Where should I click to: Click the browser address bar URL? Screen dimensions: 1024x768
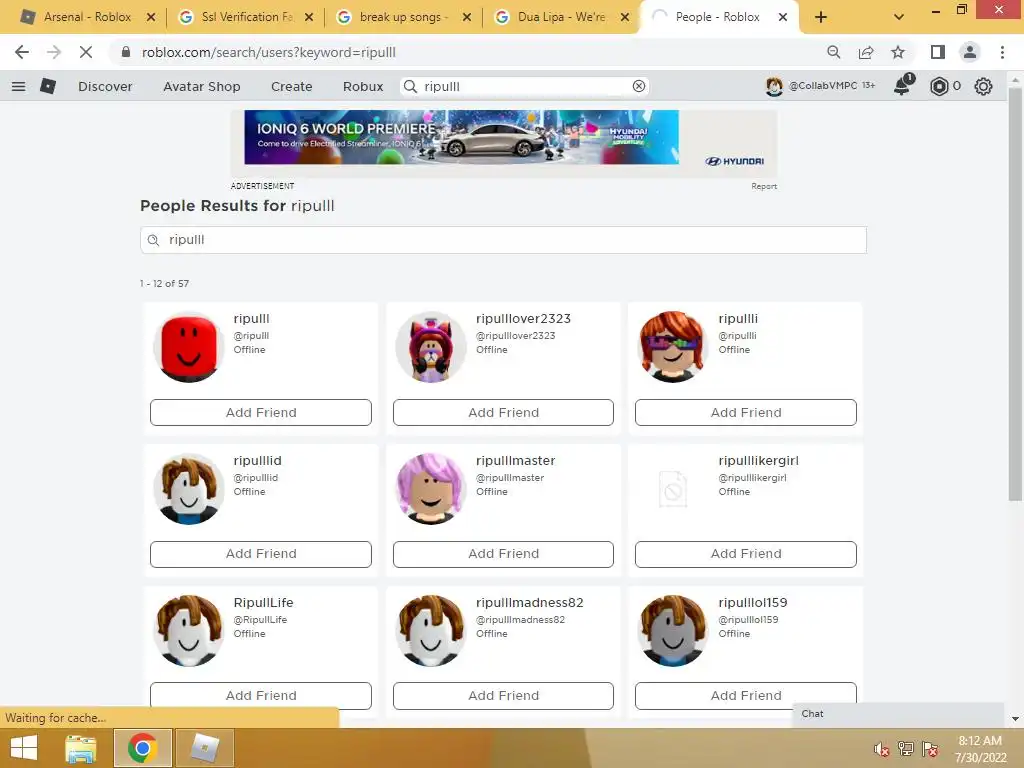268,52
